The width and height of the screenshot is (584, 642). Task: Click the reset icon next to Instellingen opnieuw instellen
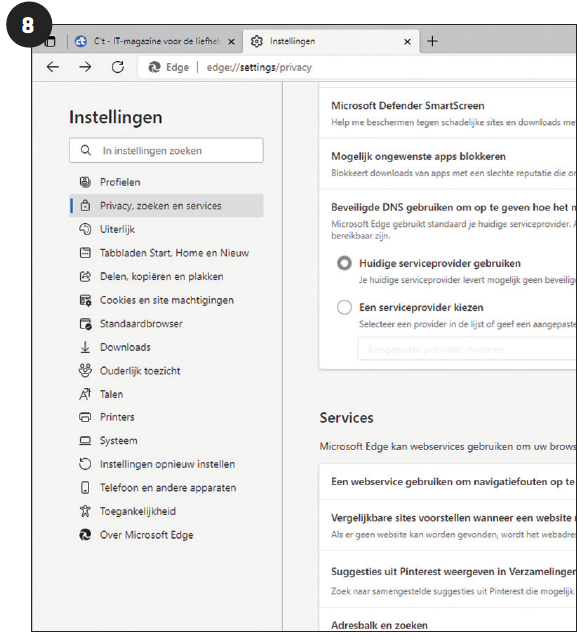(85, 464)
